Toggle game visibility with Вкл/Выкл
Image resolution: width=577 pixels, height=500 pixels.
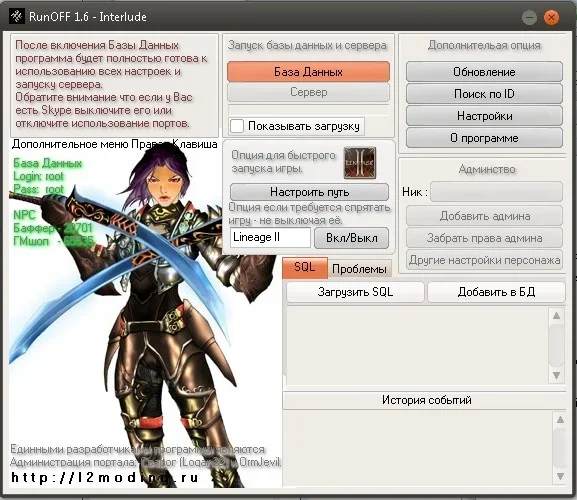click(x=351, y=238)
